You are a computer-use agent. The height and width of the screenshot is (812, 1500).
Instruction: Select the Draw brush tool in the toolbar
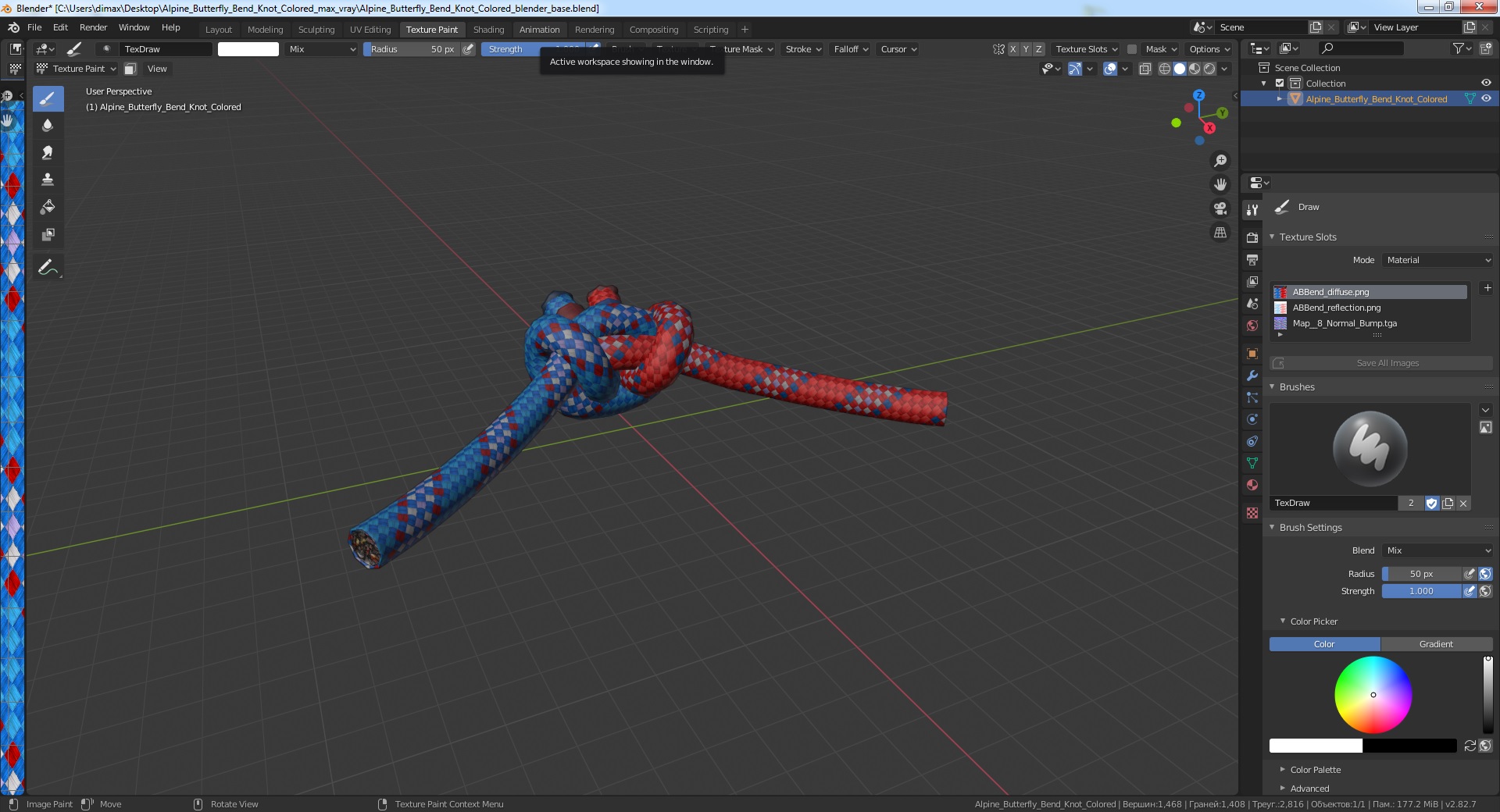tap(48, 98)
